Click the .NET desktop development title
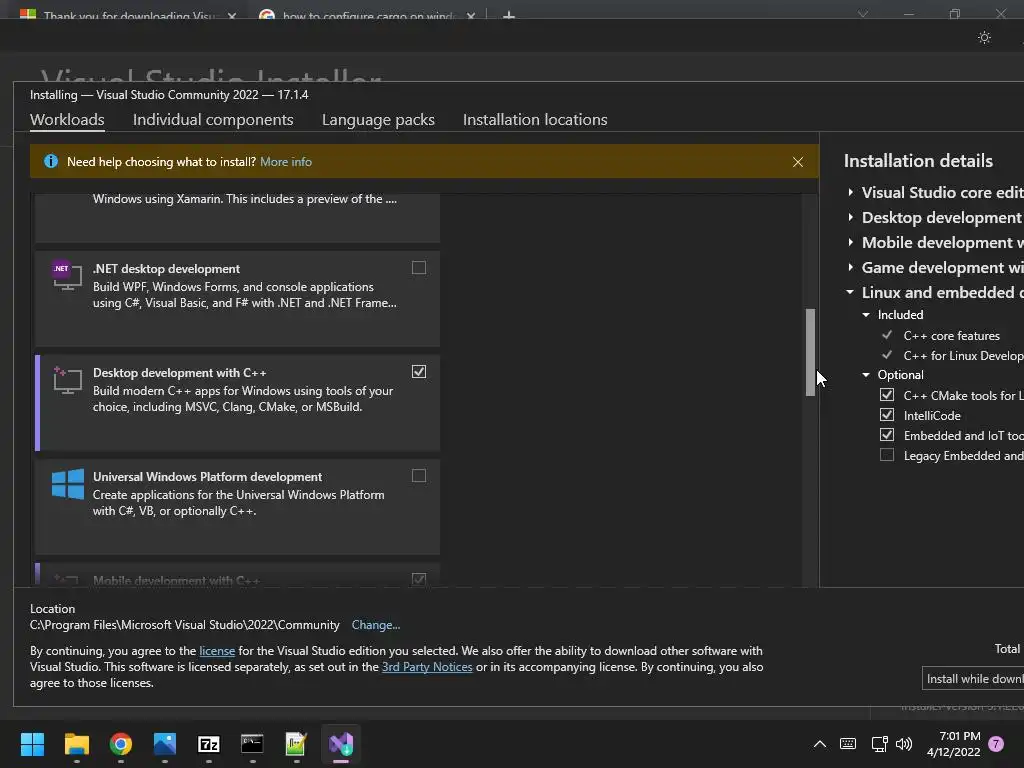The image size is (1024, 768). [x=166, y=268]
